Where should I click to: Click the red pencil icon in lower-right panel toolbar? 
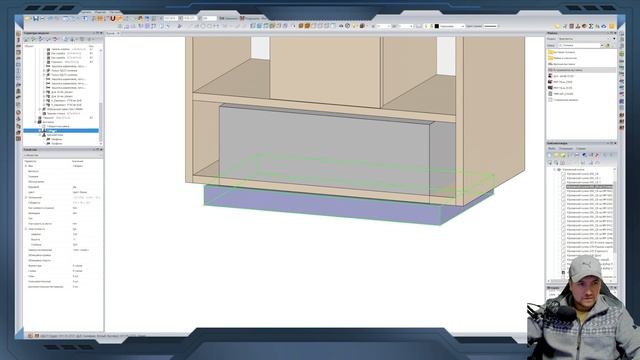(597, 155)
